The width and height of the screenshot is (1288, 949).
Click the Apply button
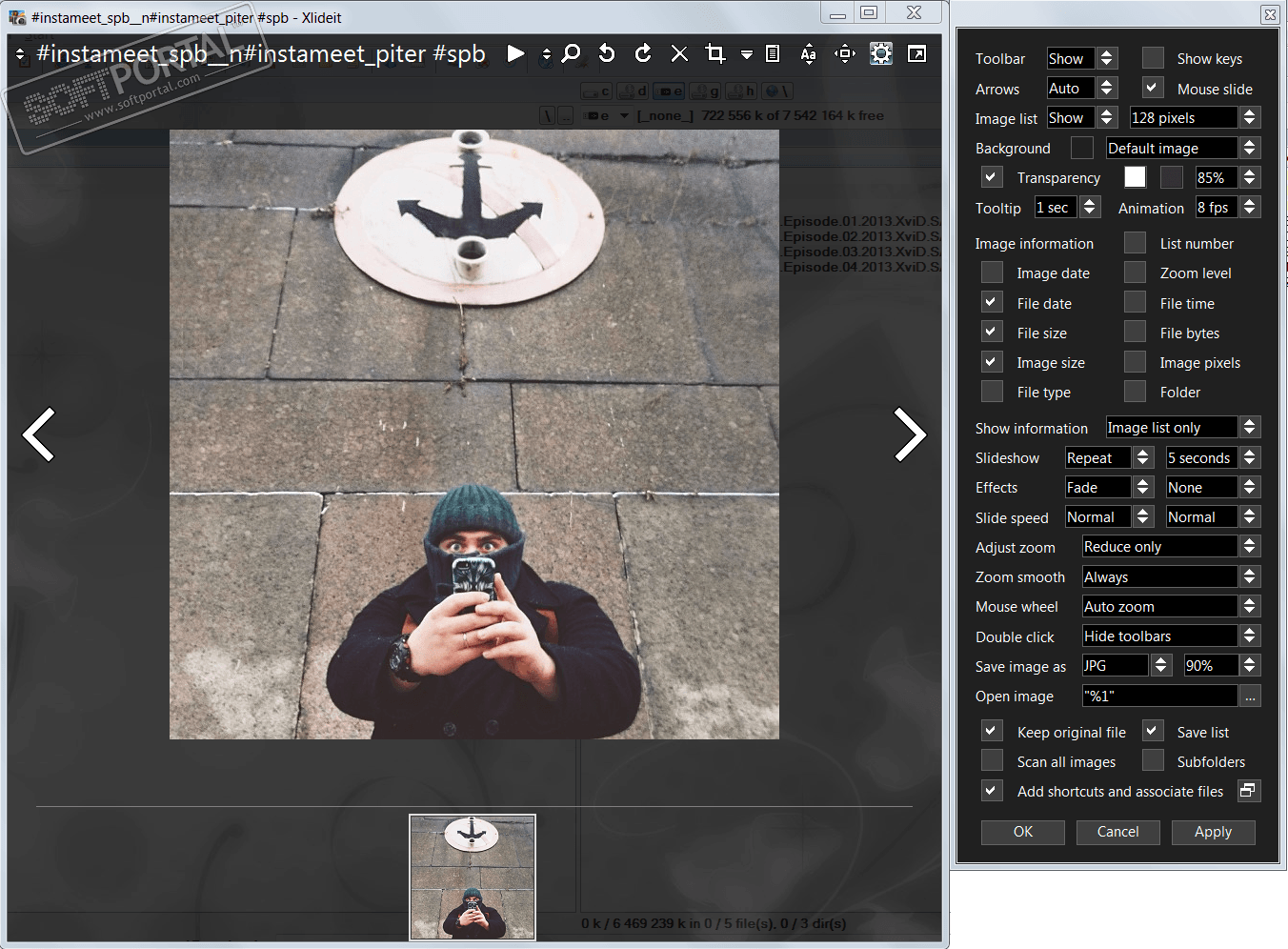coord(1213,832)
